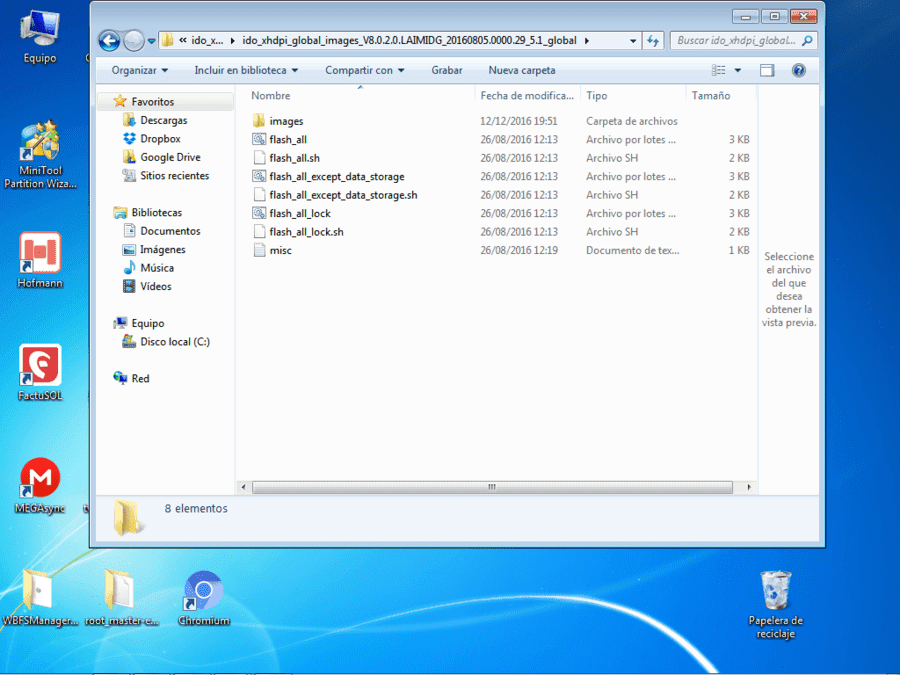
Task: Open Descargas in the sidebar
Action: tap(164, 121)
